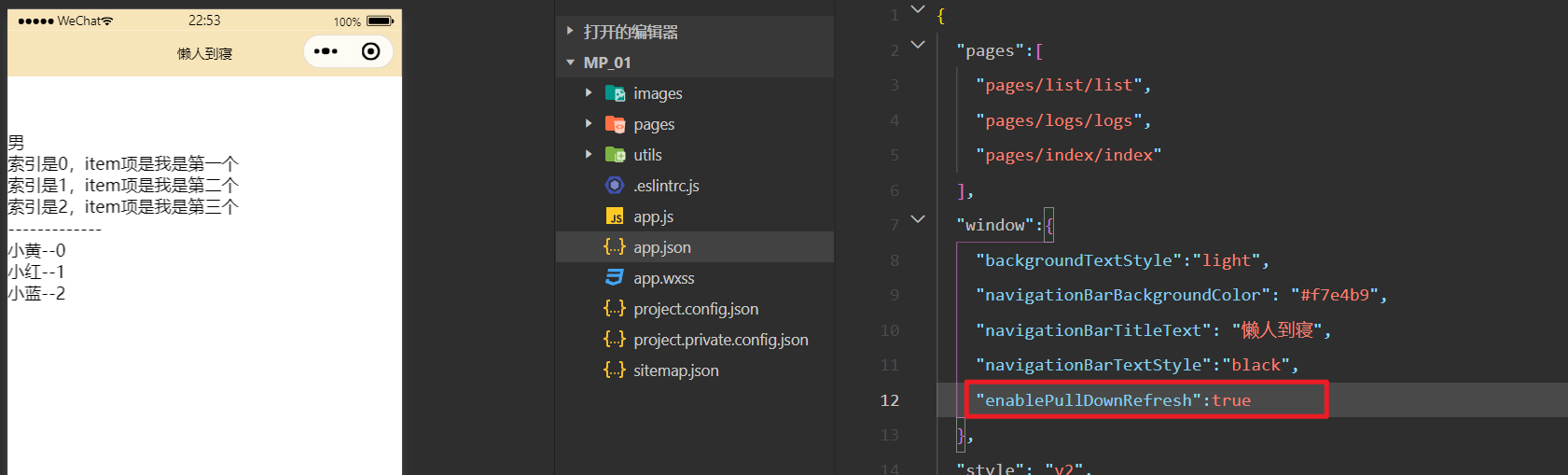Click the app.js JS file icon
Image resolution: width=1568 pixels, height=475 pixels.
click(615, 217)
